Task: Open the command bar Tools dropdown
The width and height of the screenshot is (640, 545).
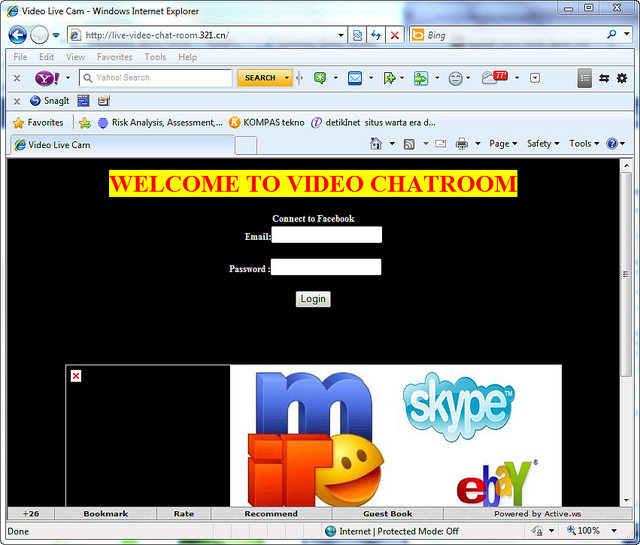Action: 584,144
